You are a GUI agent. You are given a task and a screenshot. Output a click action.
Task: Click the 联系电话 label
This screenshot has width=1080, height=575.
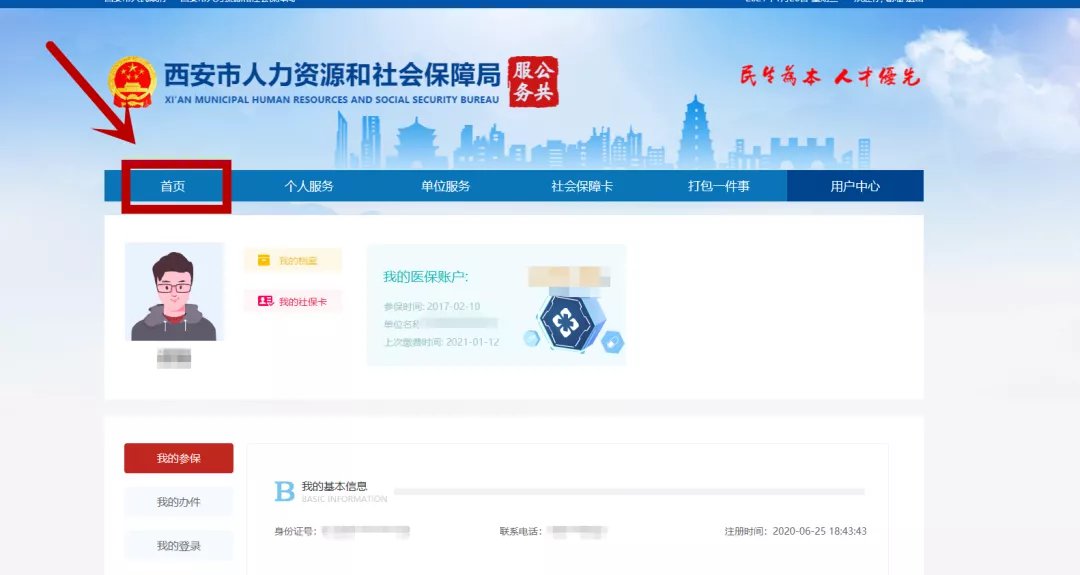pos(521,531)
